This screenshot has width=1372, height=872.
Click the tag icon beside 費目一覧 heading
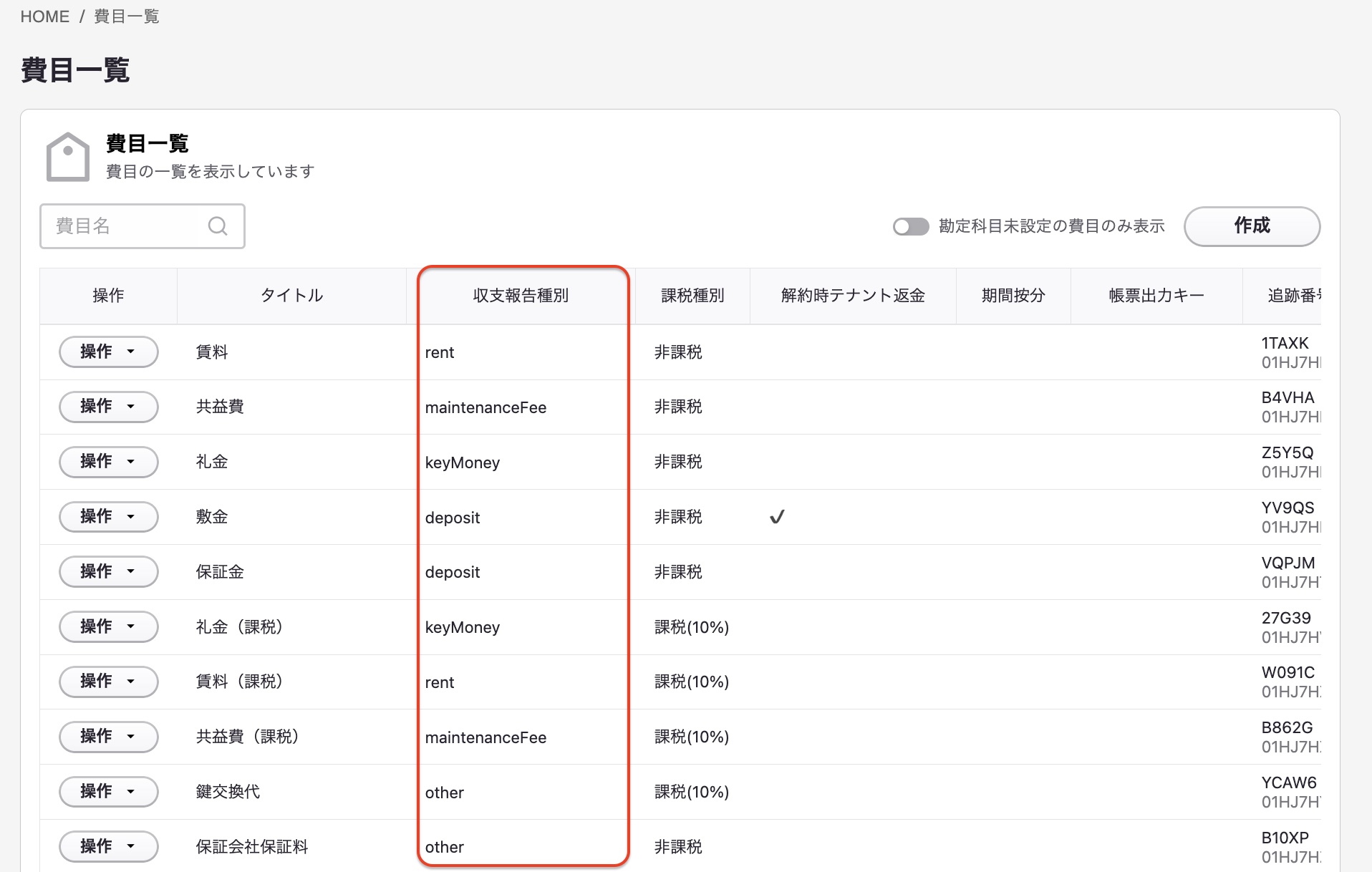(x=68, y=157)
